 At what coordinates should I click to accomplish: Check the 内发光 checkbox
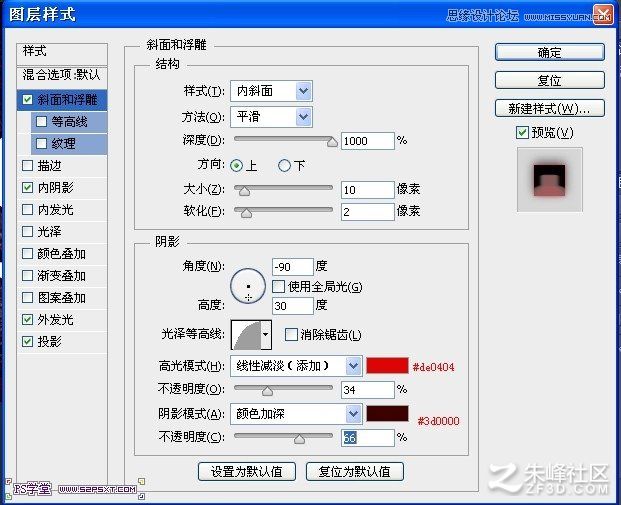[x=27, y=210]
